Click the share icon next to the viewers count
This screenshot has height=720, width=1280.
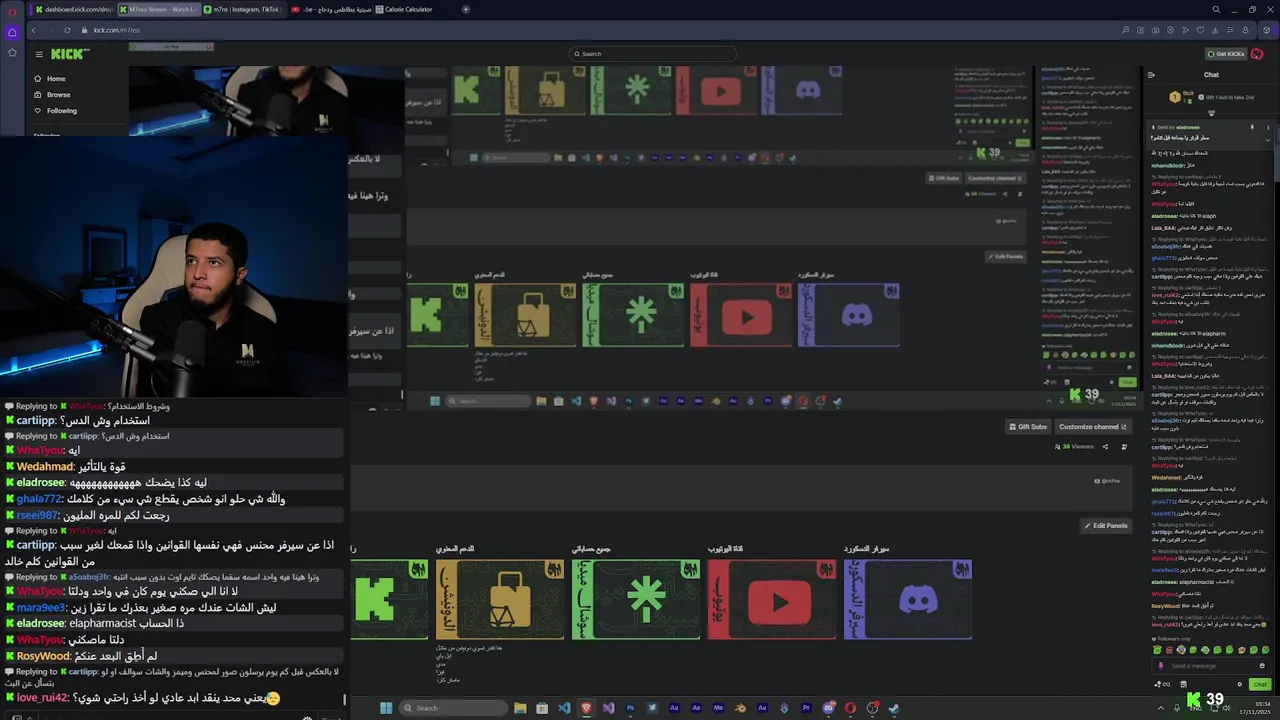[x=1105, y=447]
